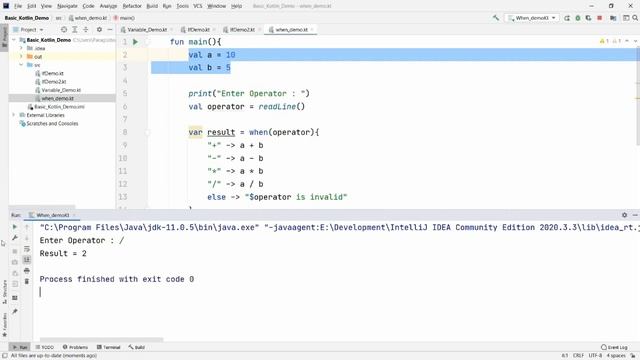The width and height of the screenshot is (640, 360).
Task: Click the layout icon above the Run panel pin
Action: click(x=15, y=298)
